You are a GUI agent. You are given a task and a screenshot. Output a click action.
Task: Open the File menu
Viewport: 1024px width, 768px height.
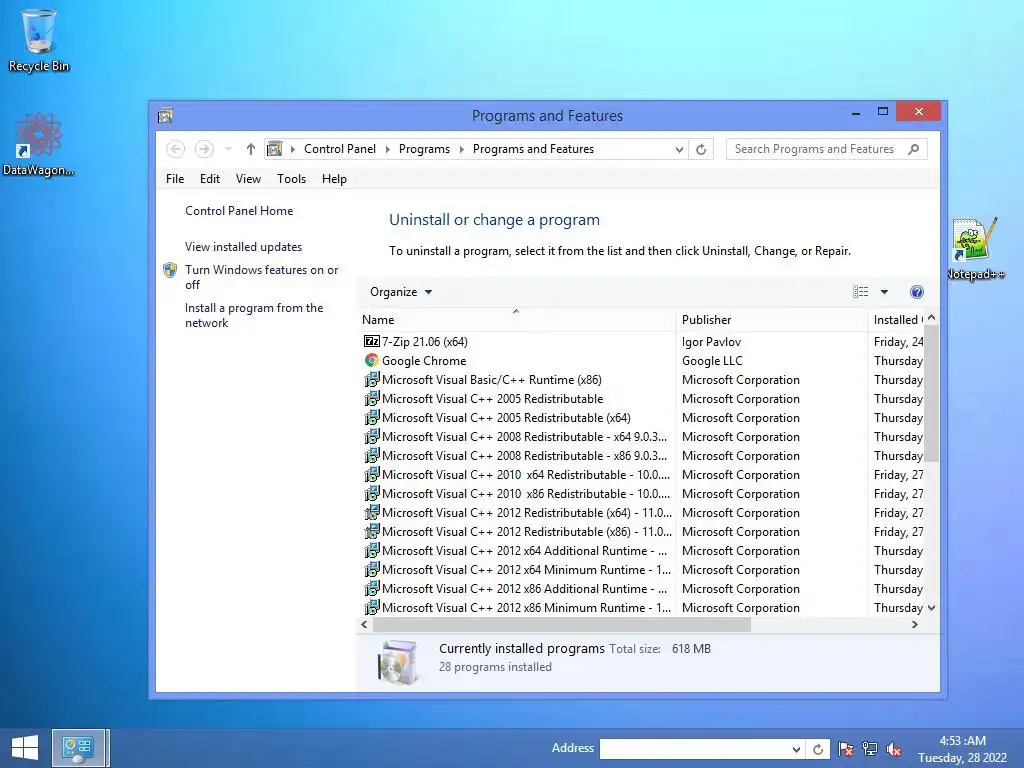pyautogui.click(x=175, y=179)
